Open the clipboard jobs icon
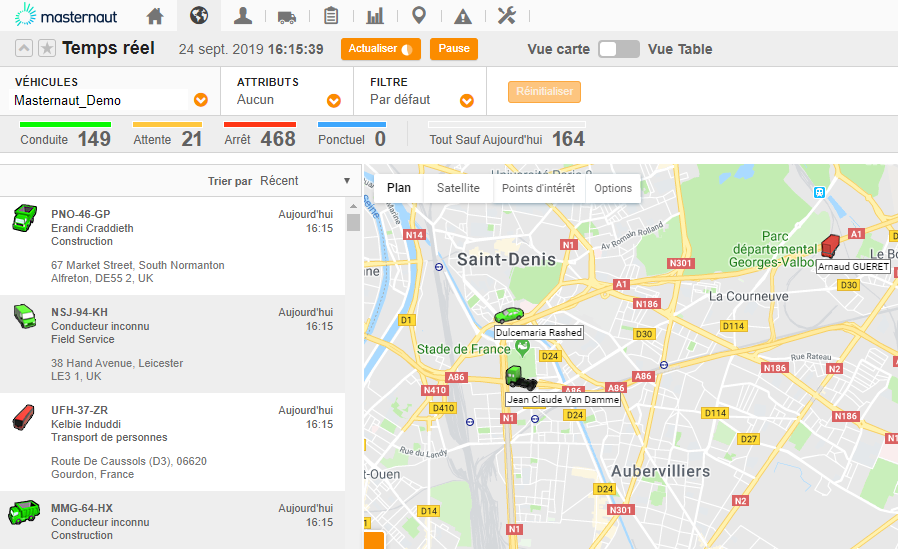The image size is (898, 549). click(331, 15)
